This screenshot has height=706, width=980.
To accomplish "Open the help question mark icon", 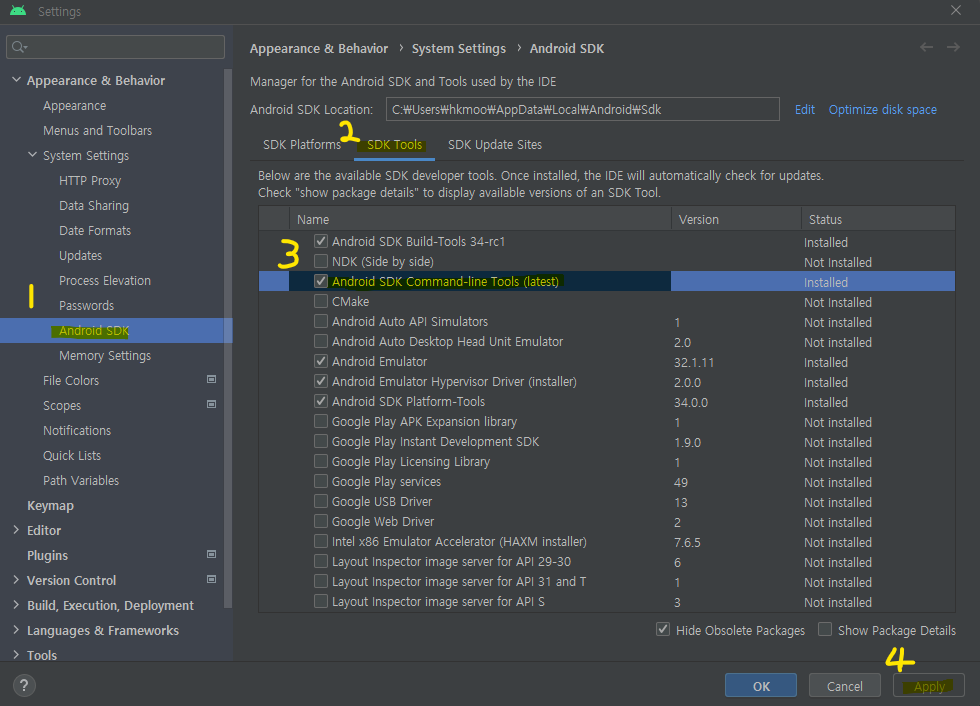I will pos(24,685).
